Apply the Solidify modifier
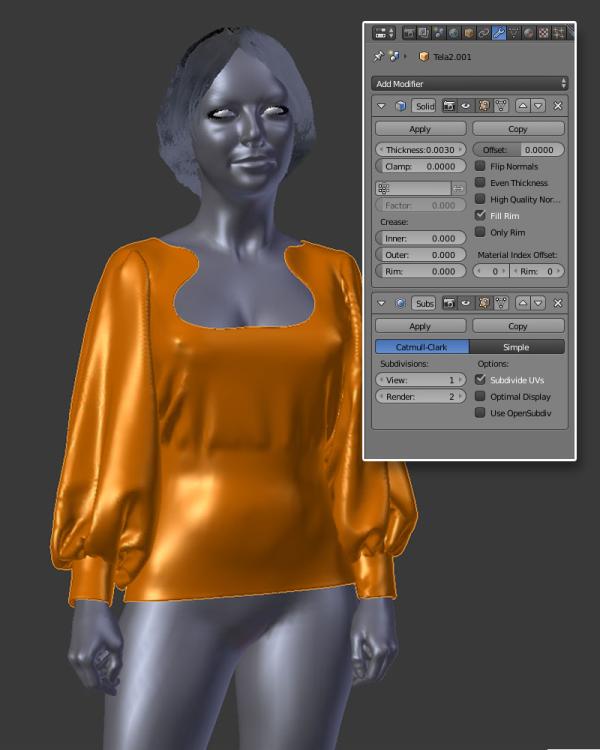This screenshot has height=750, width=600. click(x=420, y=128)
